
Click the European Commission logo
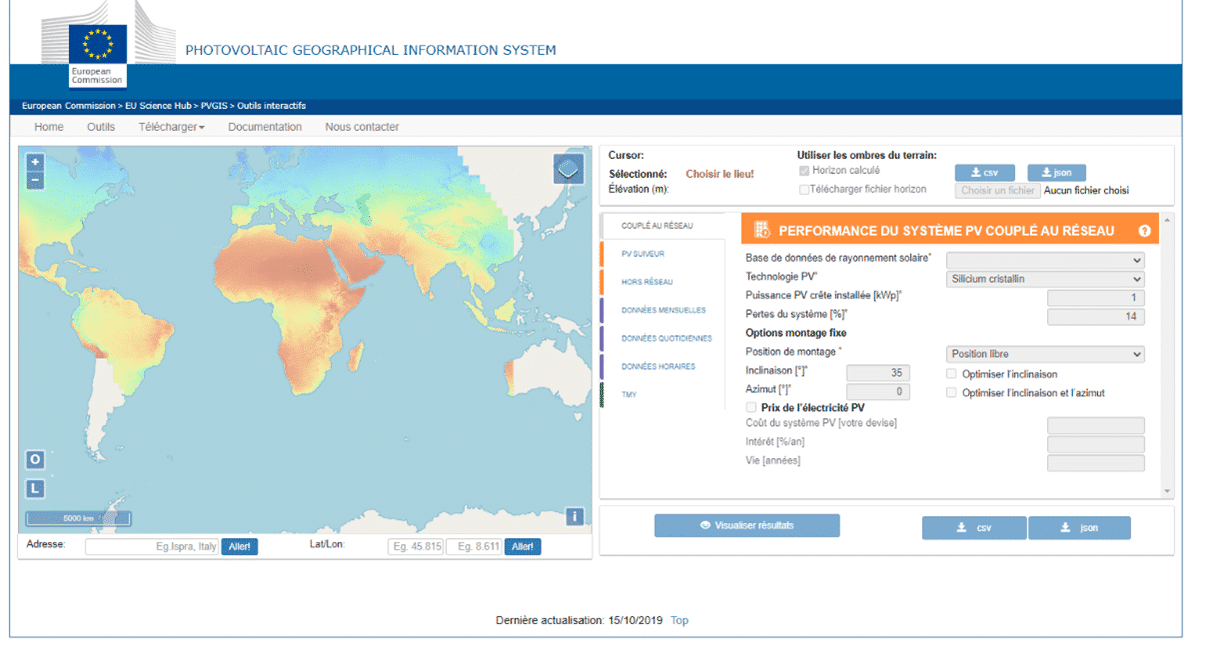pos(96,44)
